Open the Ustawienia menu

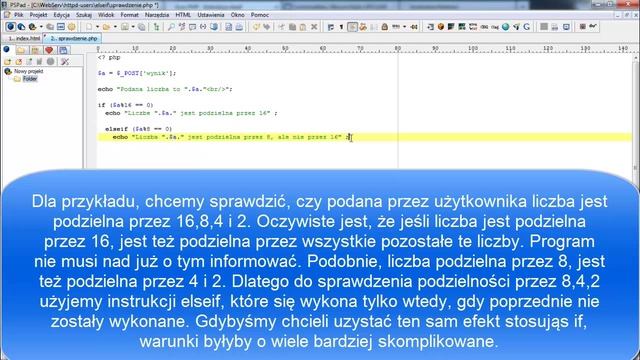tap(211, 15)
